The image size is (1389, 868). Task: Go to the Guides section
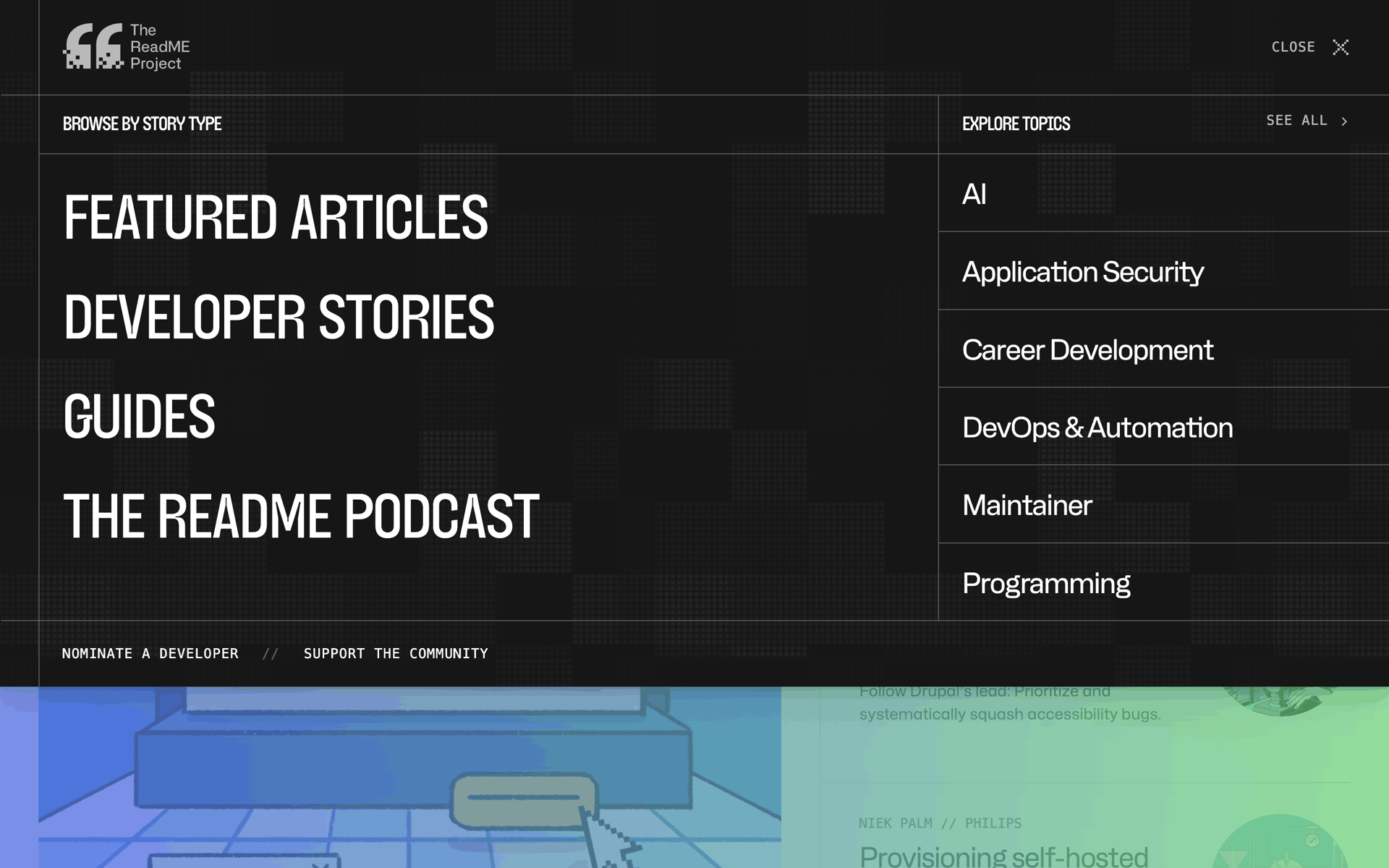coord(139,417)
